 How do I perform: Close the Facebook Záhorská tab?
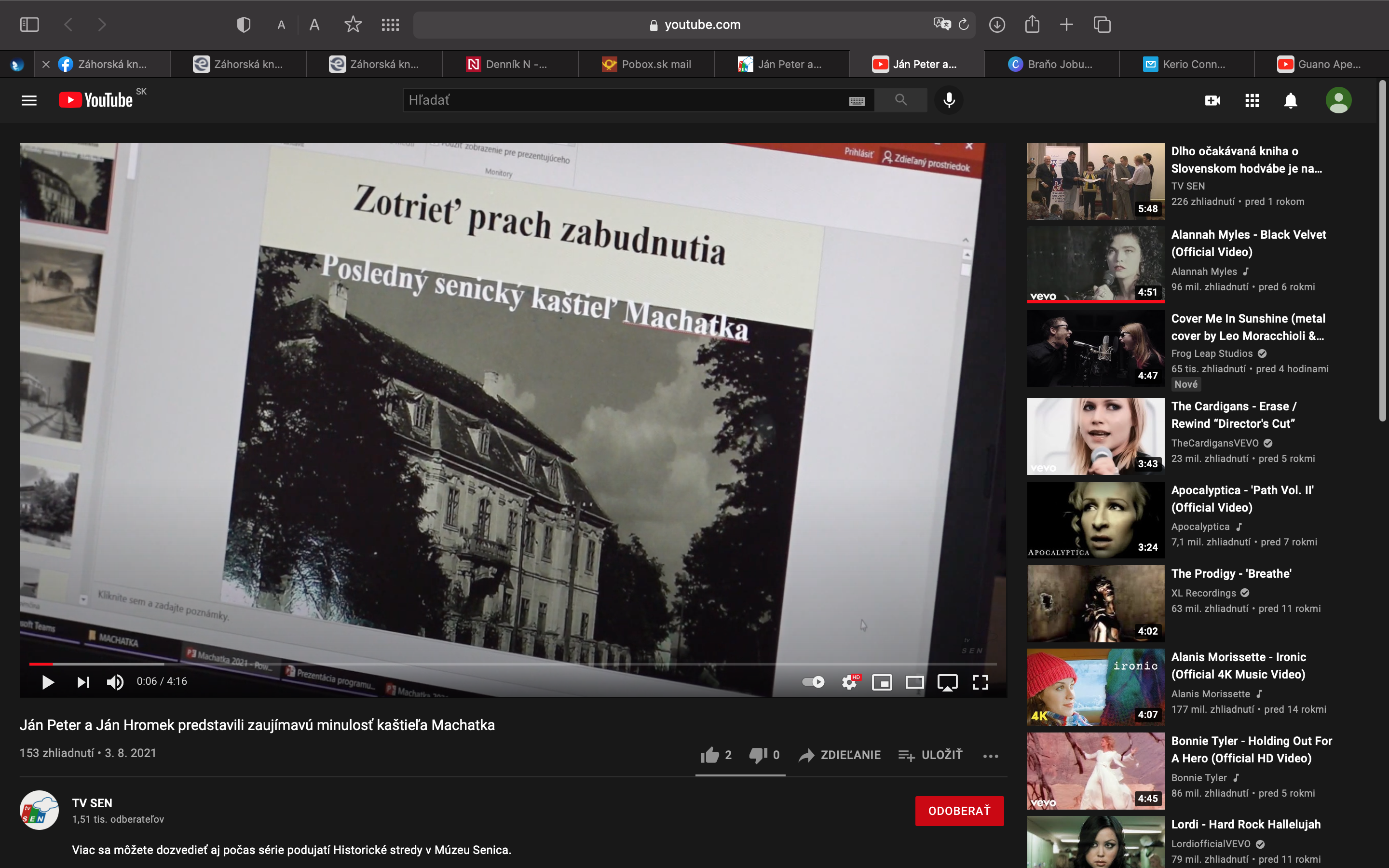[46, 64]
